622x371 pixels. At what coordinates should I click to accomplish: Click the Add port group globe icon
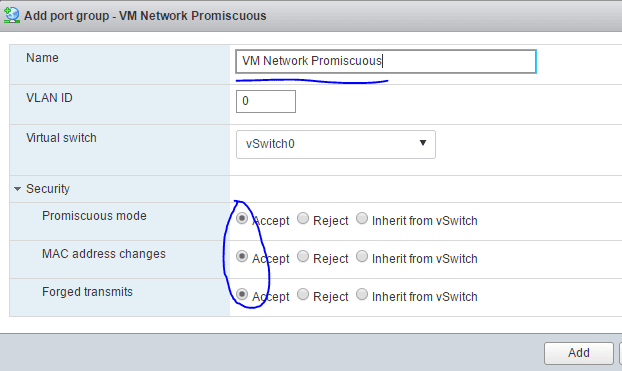(12, 15)
